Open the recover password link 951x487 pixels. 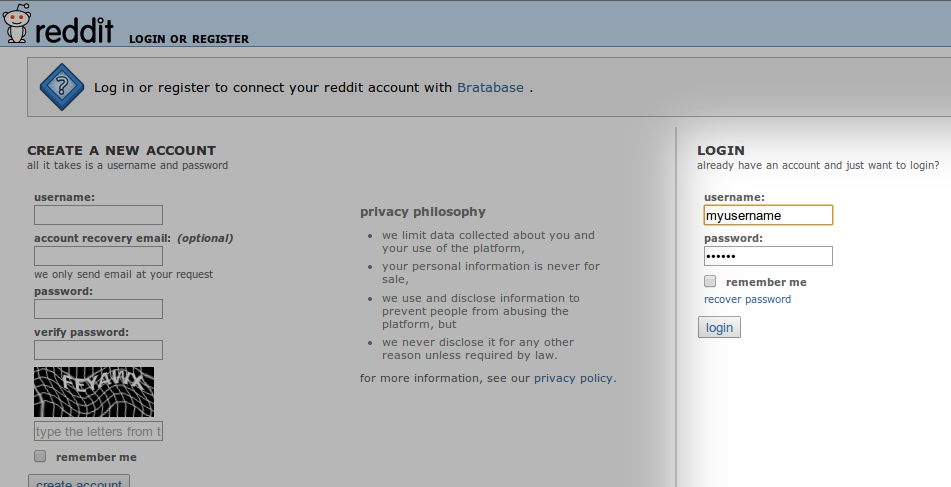click(x=747, y=299)
